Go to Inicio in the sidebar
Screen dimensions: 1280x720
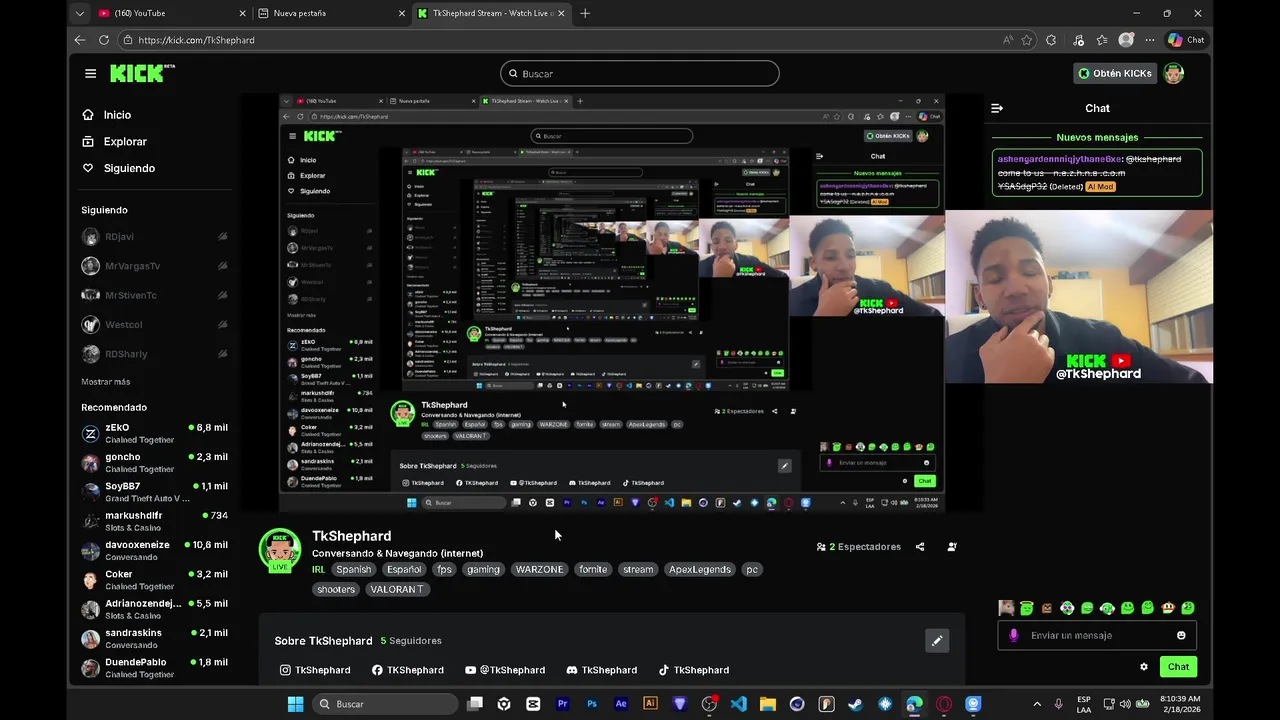[117, 115]
